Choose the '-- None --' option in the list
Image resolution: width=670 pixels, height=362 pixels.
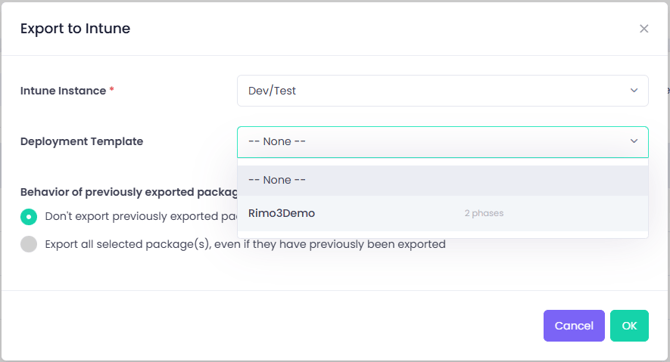coord(443,180)
